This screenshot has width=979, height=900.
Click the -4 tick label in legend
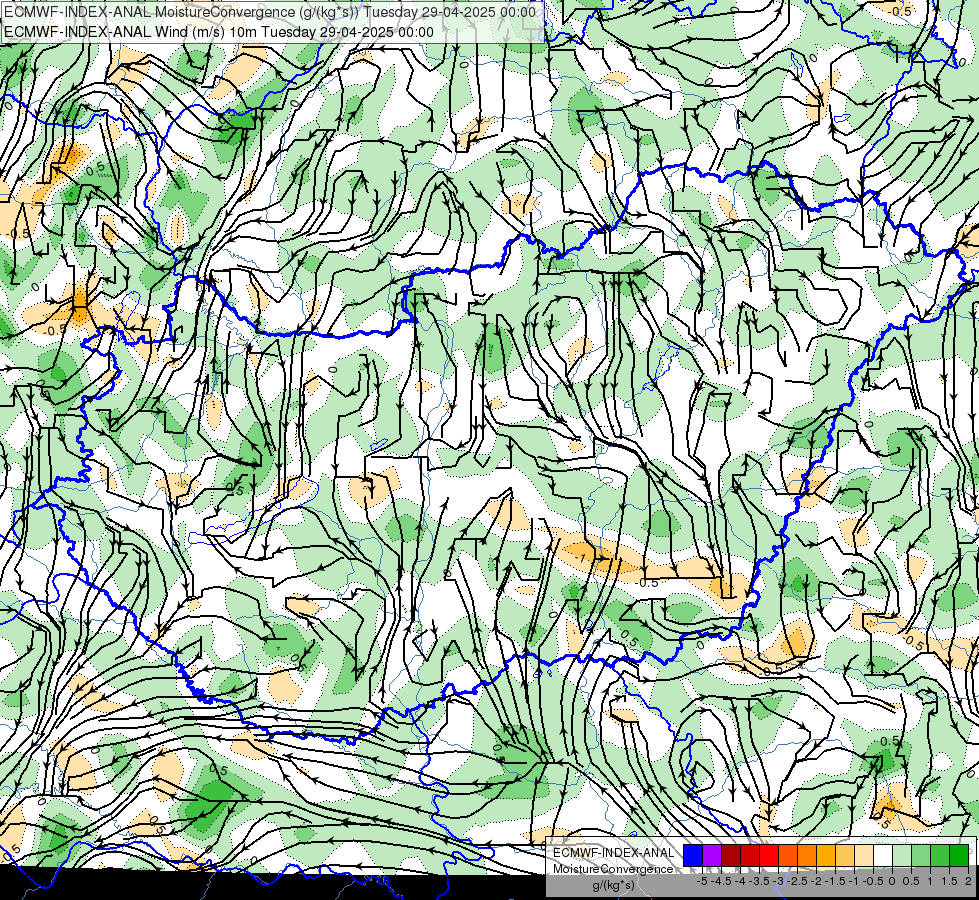tap(740, 881)
